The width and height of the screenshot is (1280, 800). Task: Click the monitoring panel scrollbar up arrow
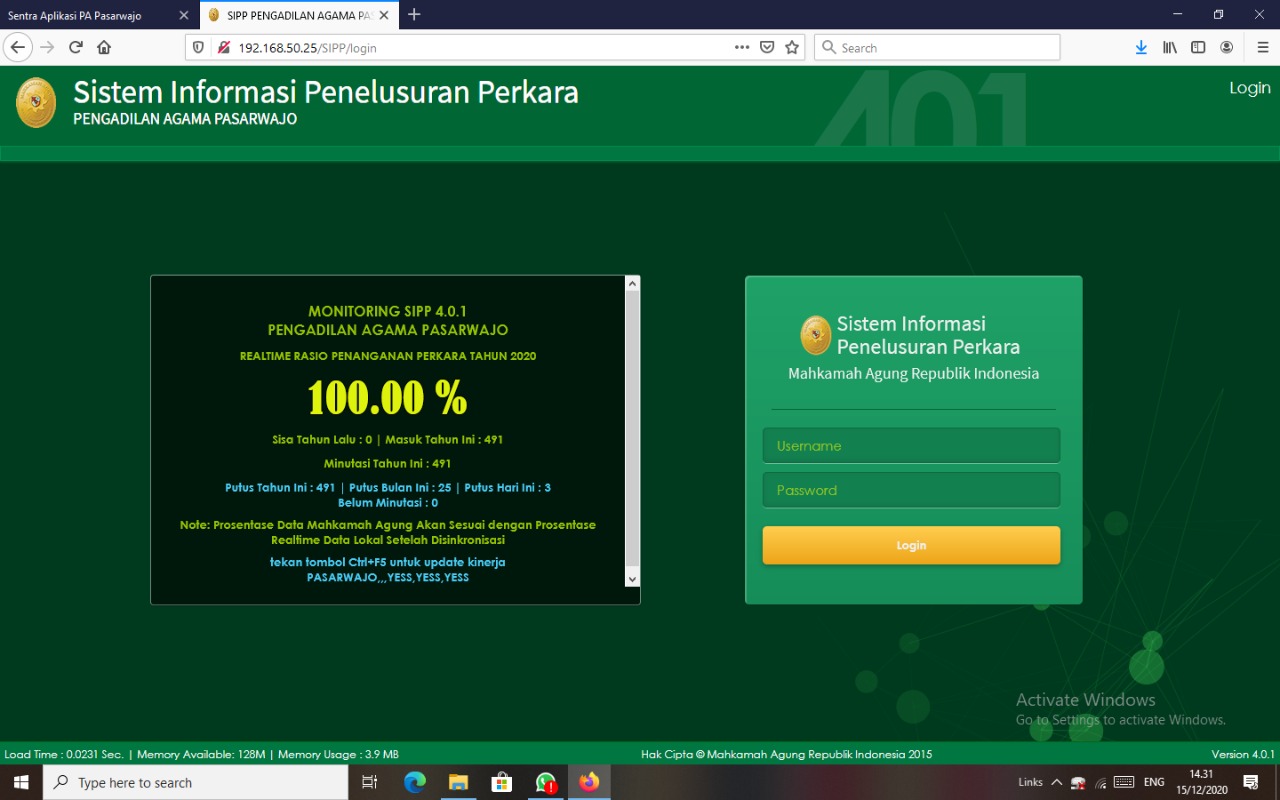tap(632, 284)
